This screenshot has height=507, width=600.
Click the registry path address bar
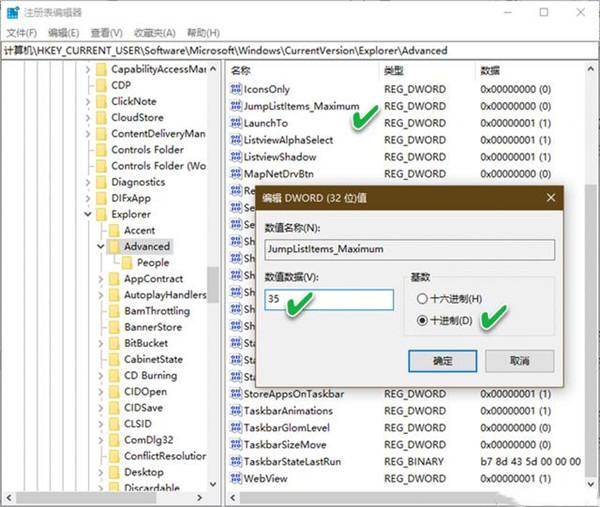point(300,51)
